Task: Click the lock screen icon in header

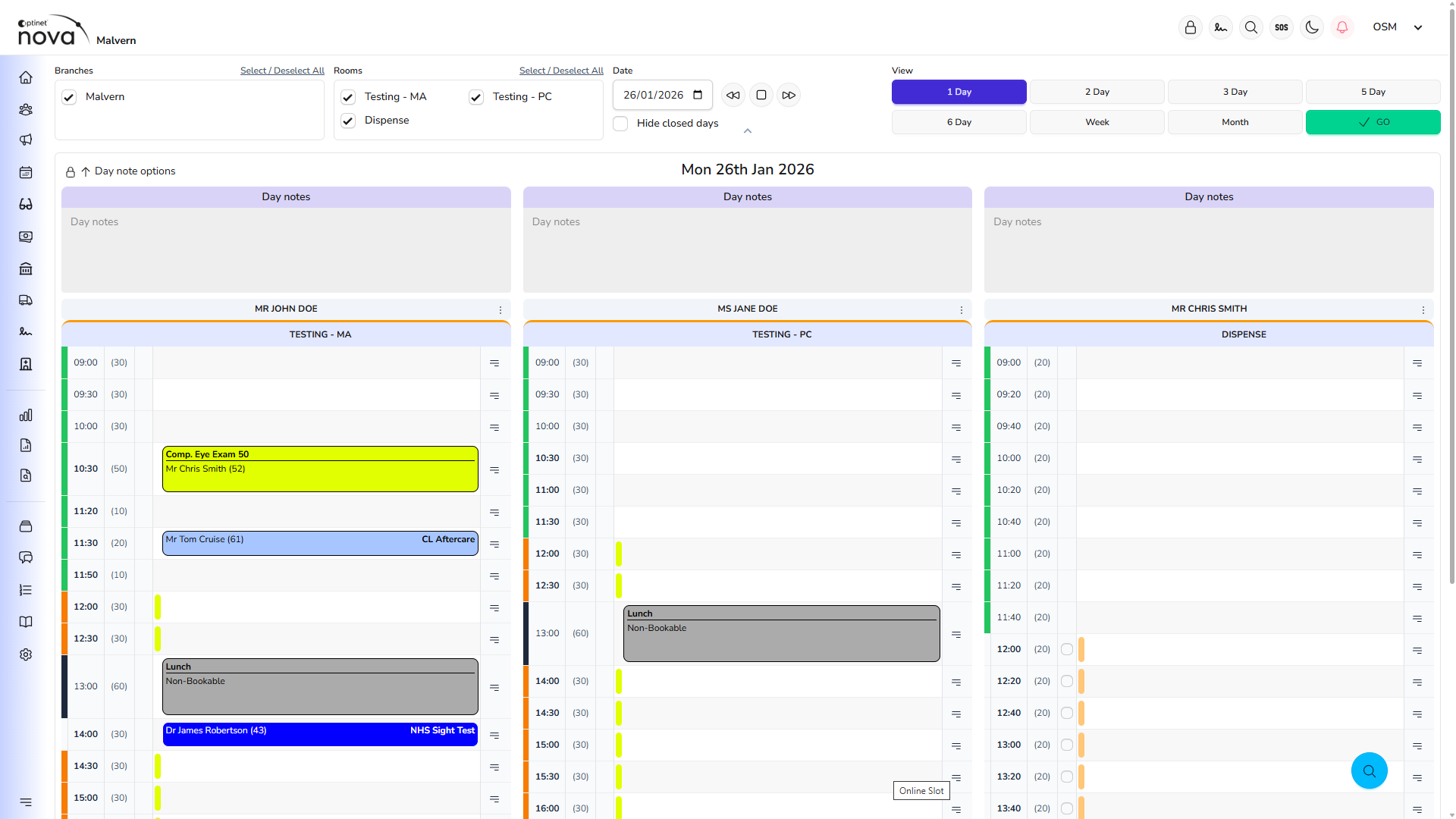Action: pyautogui.click(x=1191, y=27)
